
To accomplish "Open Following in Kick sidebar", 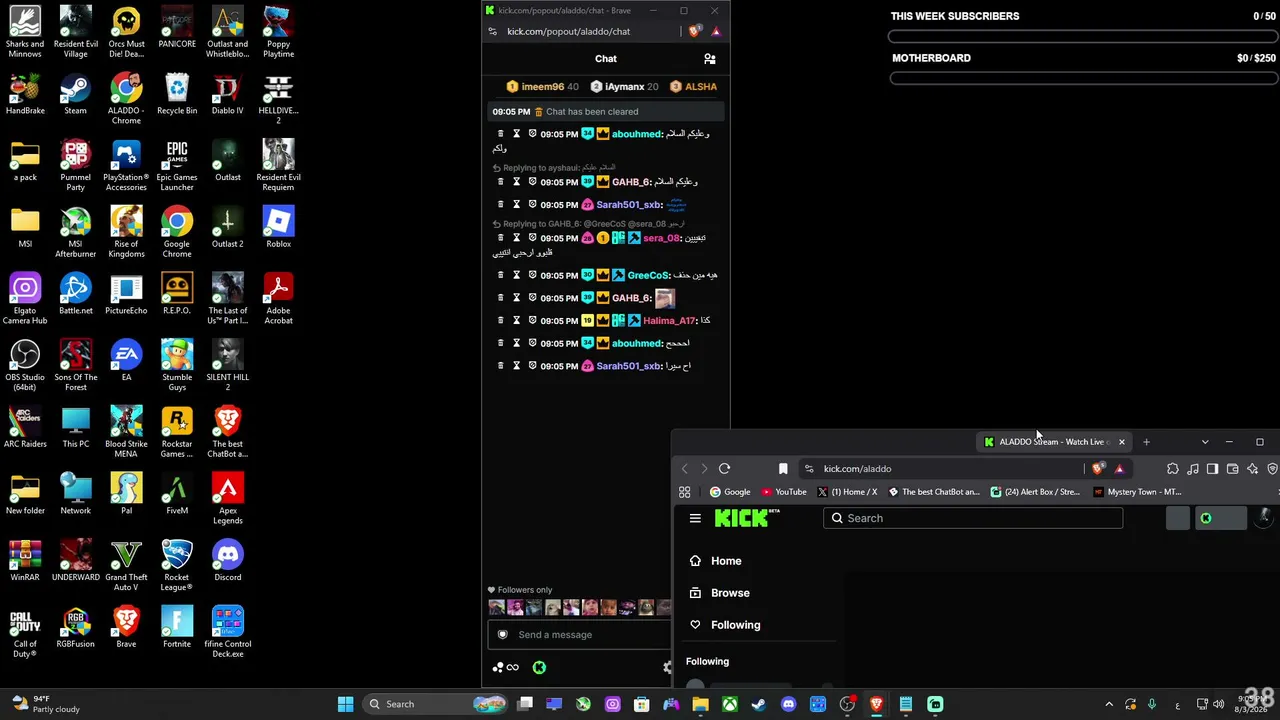I will tap(735, 625).
